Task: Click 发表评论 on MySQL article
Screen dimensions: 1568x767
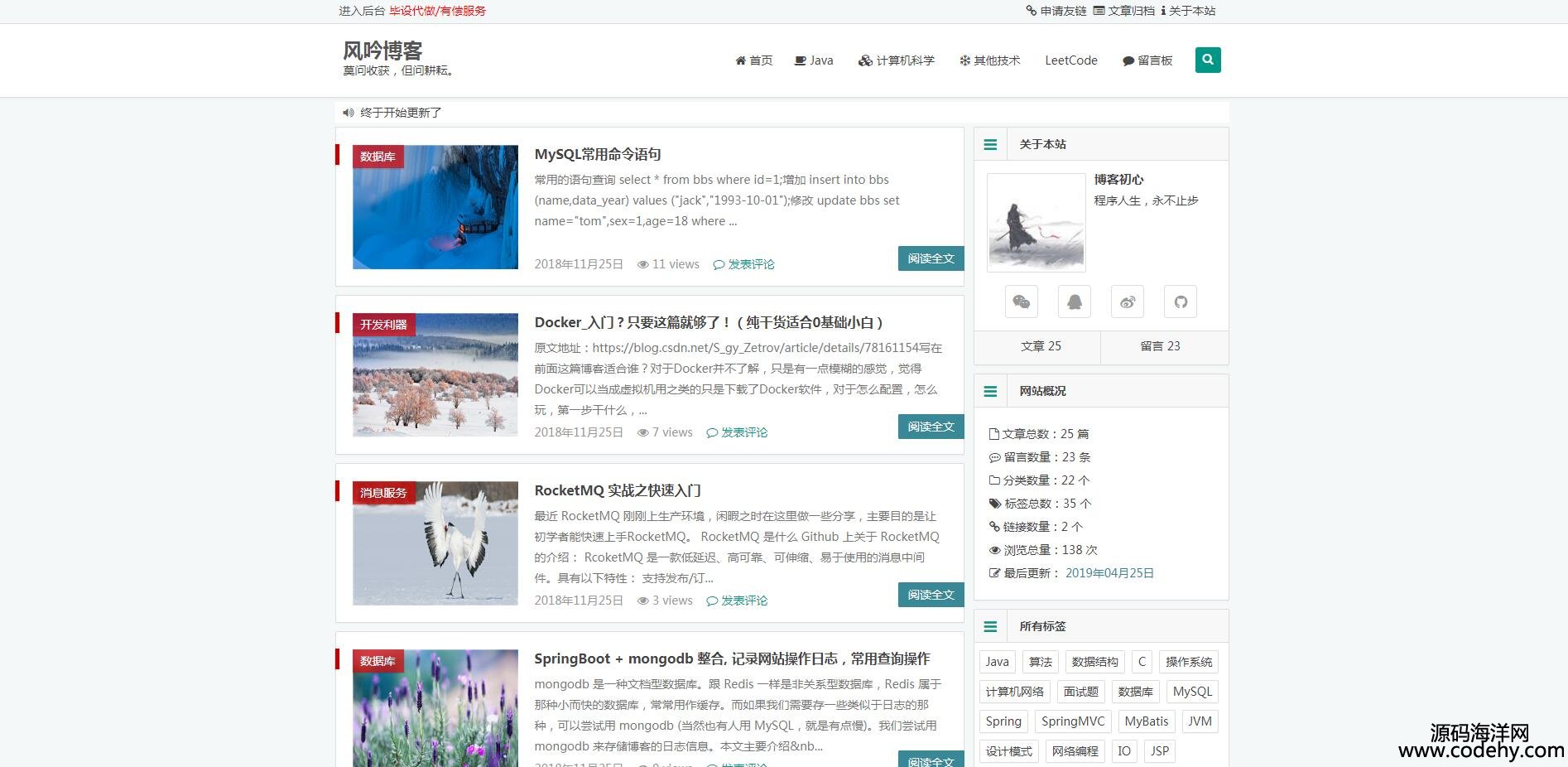Action: coord(744,264)
